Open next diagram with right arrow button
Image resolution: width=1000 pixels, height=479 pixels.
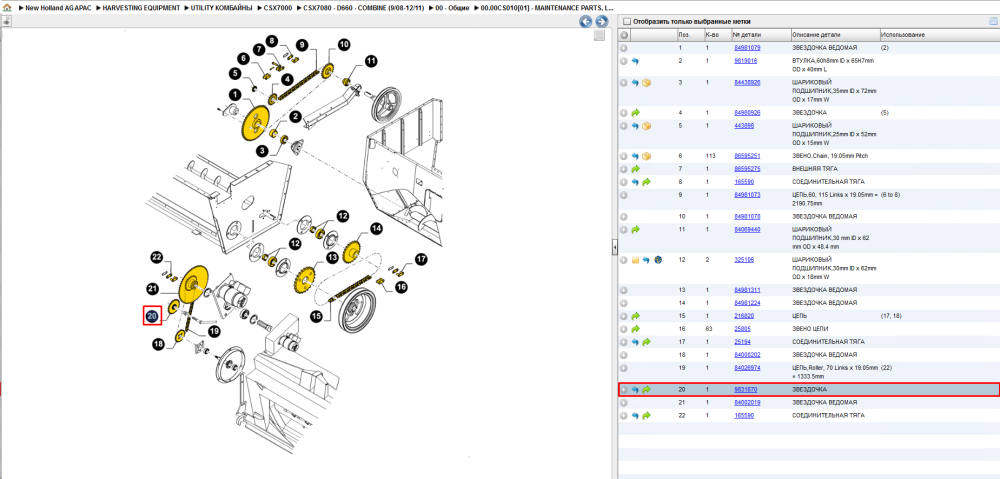click(601, 22)
